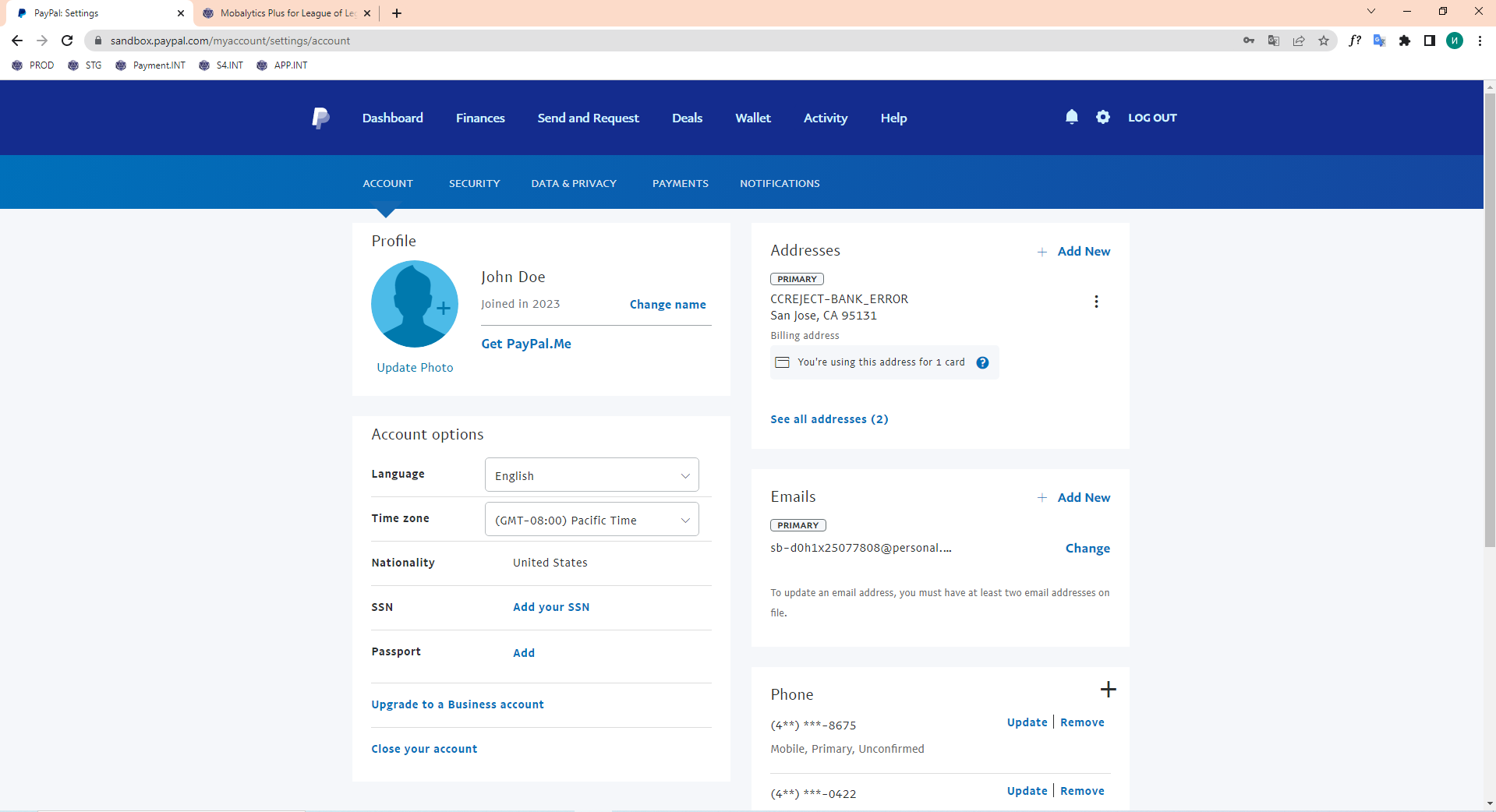Open the Deals menu item
Image resolution: width=1496 pixels, height=812 pixels.
click(687, 118)
